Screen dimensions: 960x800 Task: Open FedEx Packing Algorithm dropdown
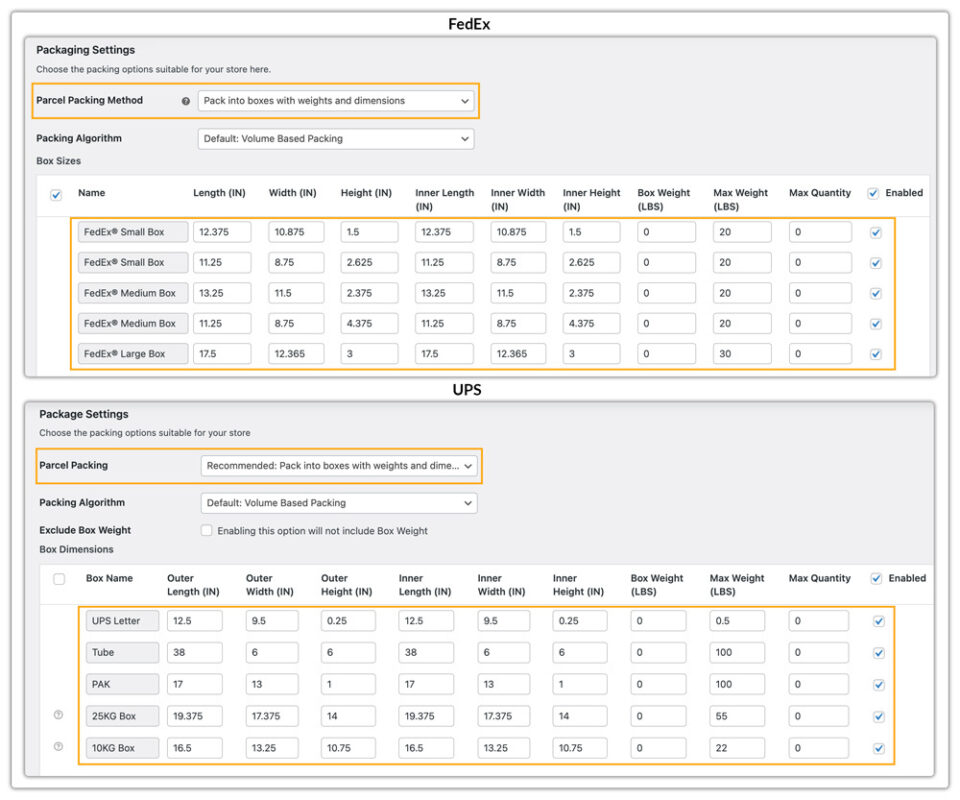coord(335,139)
